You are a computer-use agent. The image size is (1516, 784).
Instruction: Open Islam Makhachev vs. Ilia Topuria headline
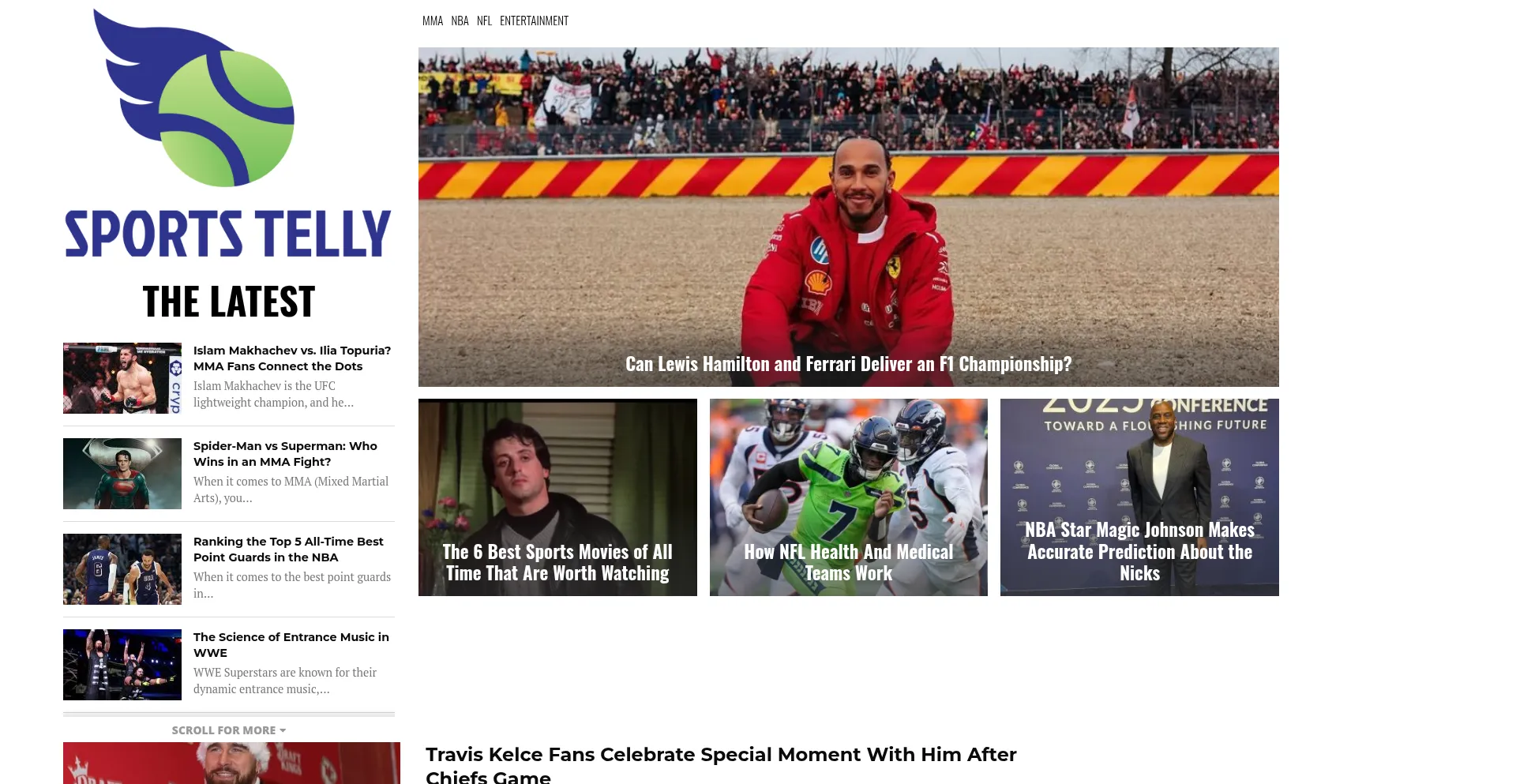click(x=292, y=358)
